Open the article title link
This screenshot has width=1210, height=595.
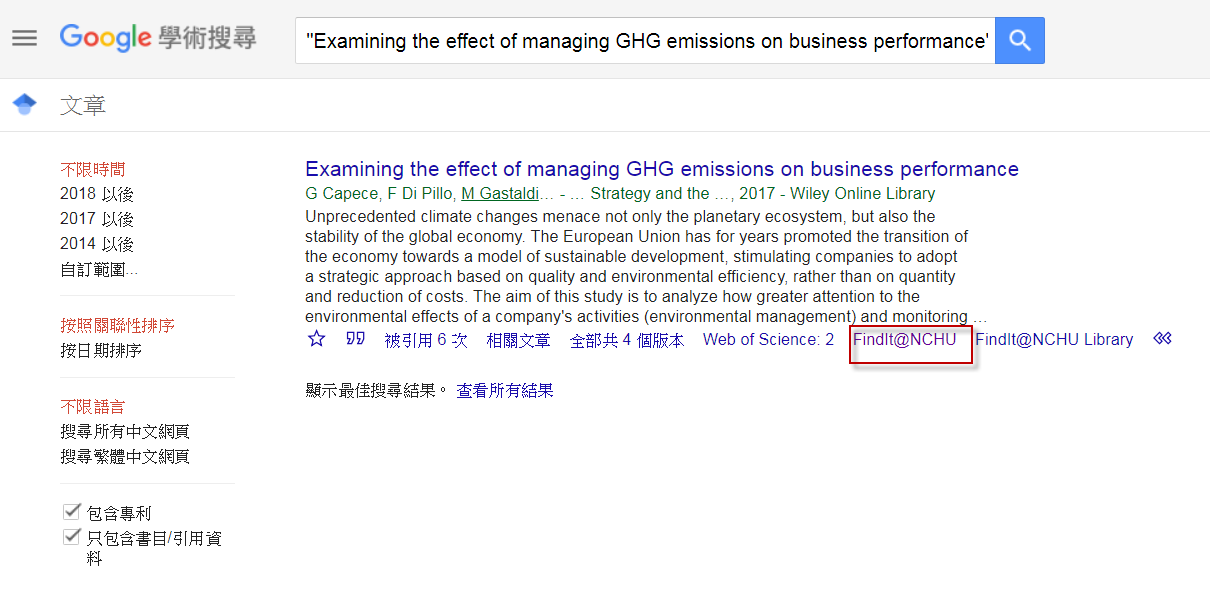coord(662,169)
